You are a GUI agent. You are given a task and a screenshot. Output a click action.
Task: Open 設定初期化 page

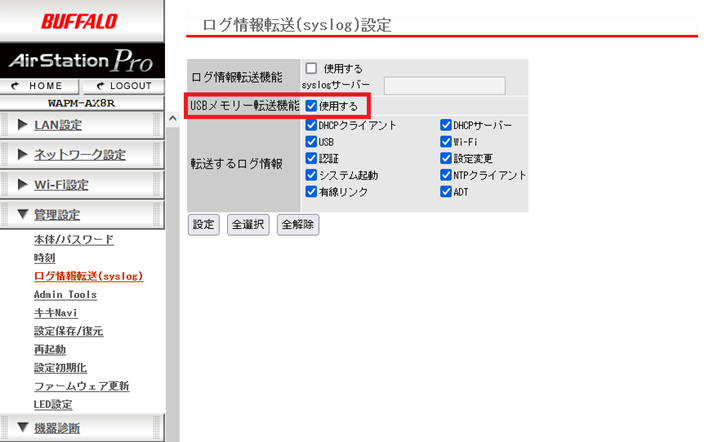click(x=60, y=368)
